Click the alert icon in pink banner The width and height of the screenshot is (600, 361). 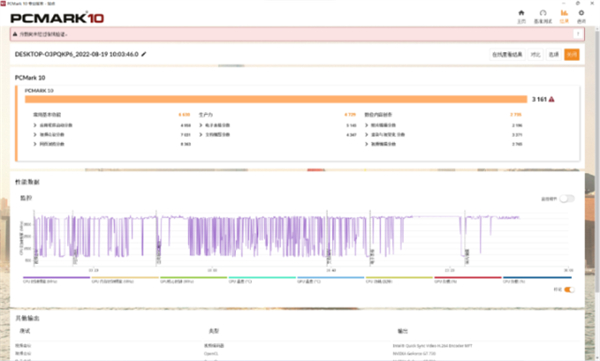click(15, 34)
